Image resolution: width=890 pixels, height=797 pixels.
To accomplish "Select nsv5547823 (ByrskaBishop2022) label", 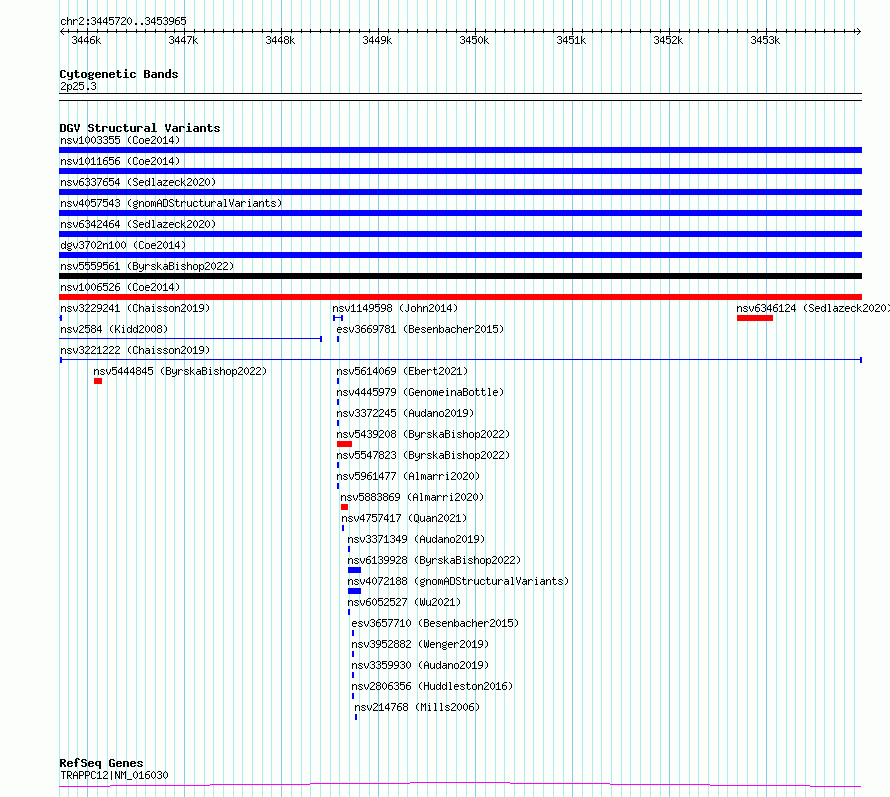I will click(x=423, y=455).
